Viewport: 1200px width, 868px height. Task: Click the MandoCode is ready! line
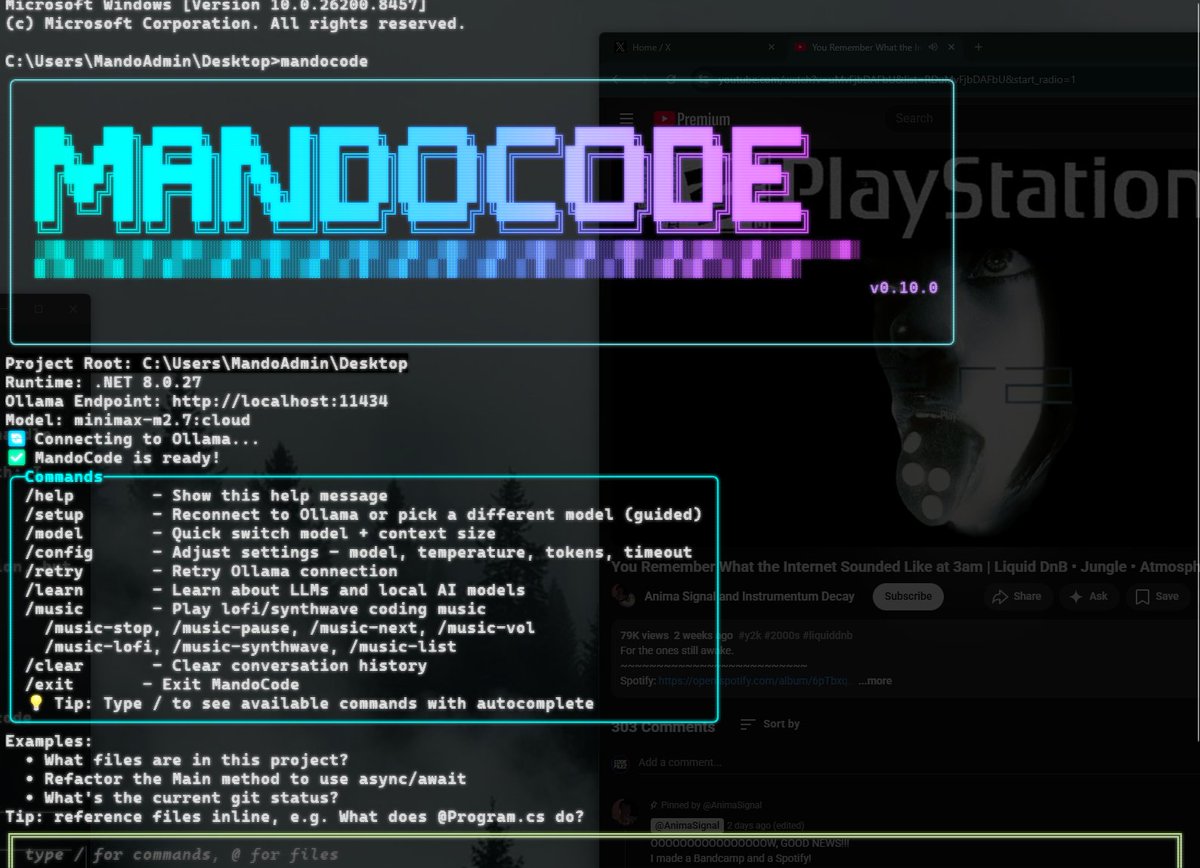pos(114,458)
